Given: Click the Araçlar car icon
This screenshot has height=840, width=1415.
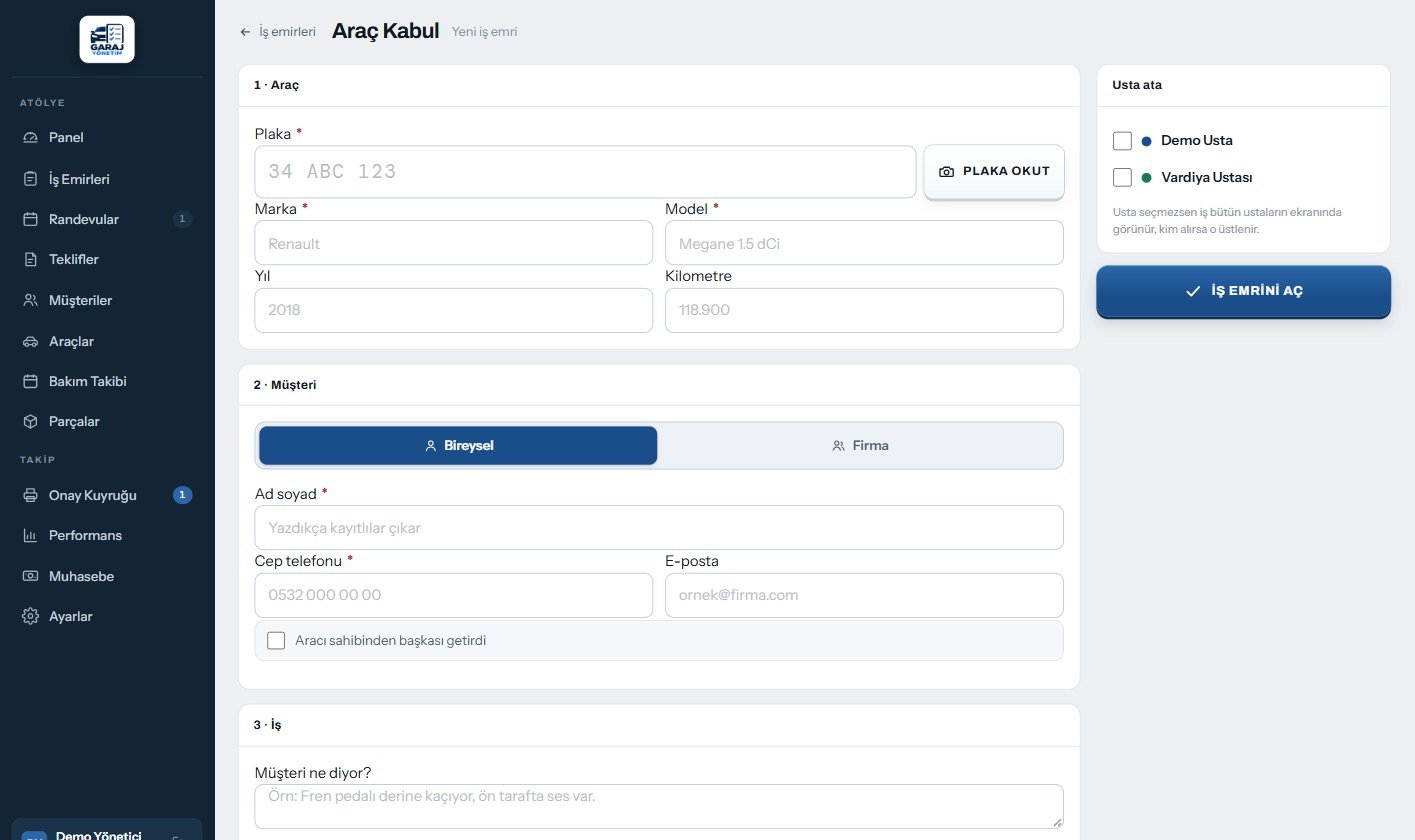Looking at the screenshot, I should [30, 341].
